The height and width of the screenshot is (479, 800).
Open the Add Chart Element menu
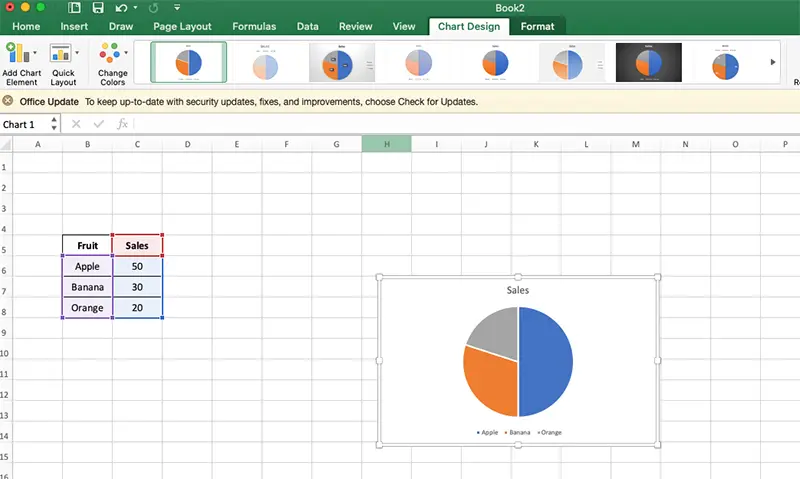tap(21, 64)
